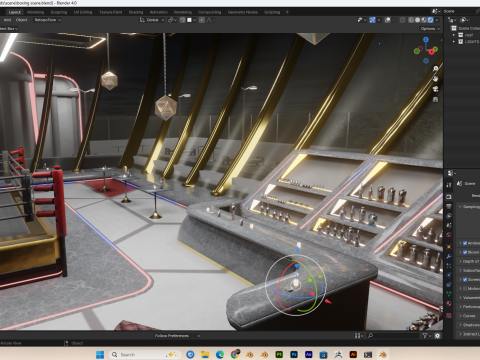Open the Object properties tab
The width and height of the screenshot is (480, 360).
pyautogui.click(x=449, y=247)
